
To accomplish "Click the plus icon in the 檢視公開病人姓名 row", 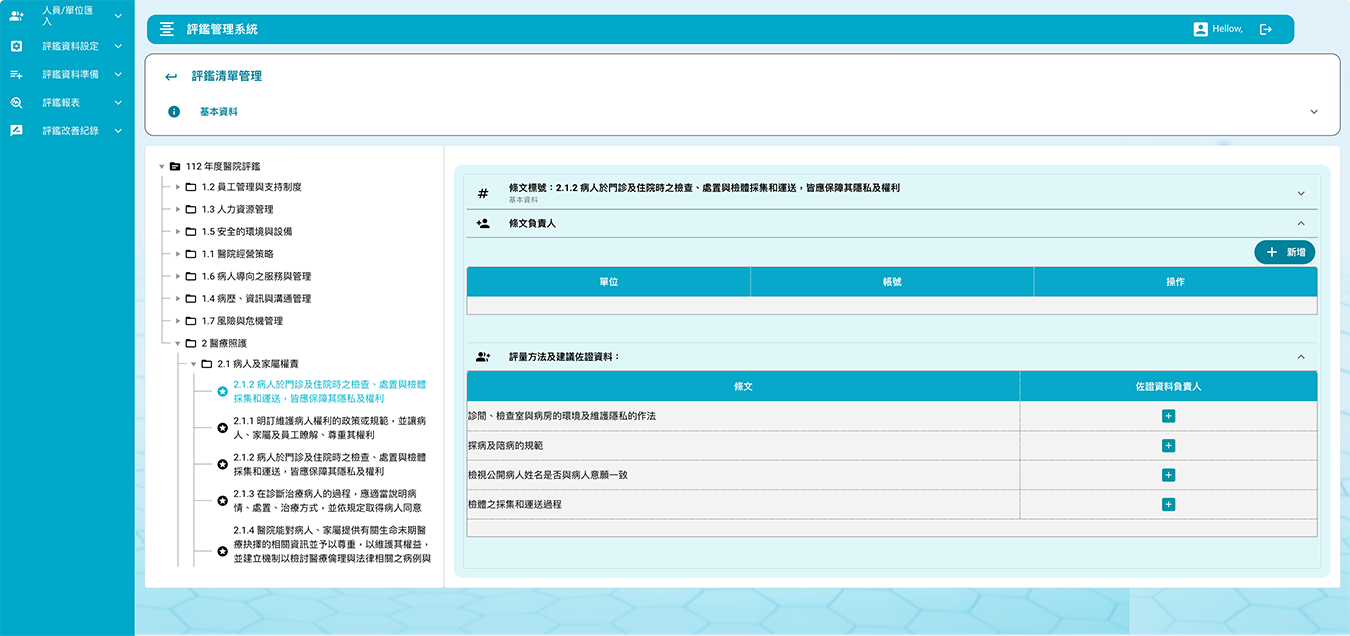I will [1168, 475].
